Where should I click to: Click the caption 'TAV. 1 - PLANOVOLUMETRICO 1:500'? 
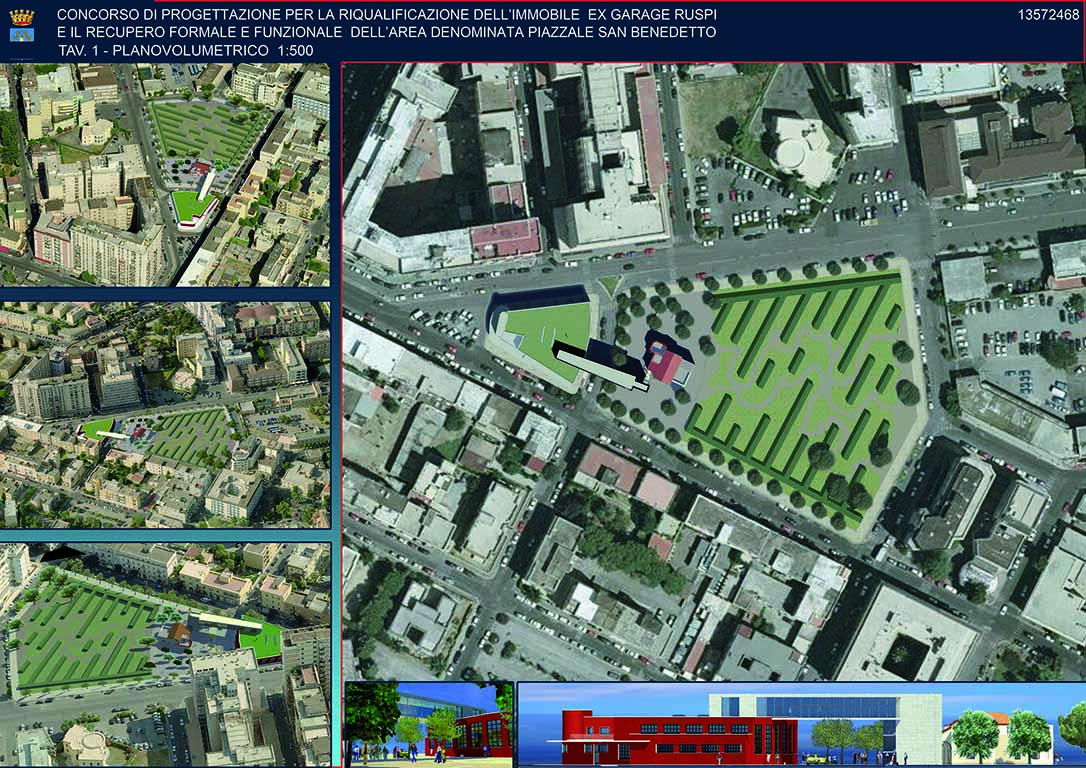coord(186,50)
